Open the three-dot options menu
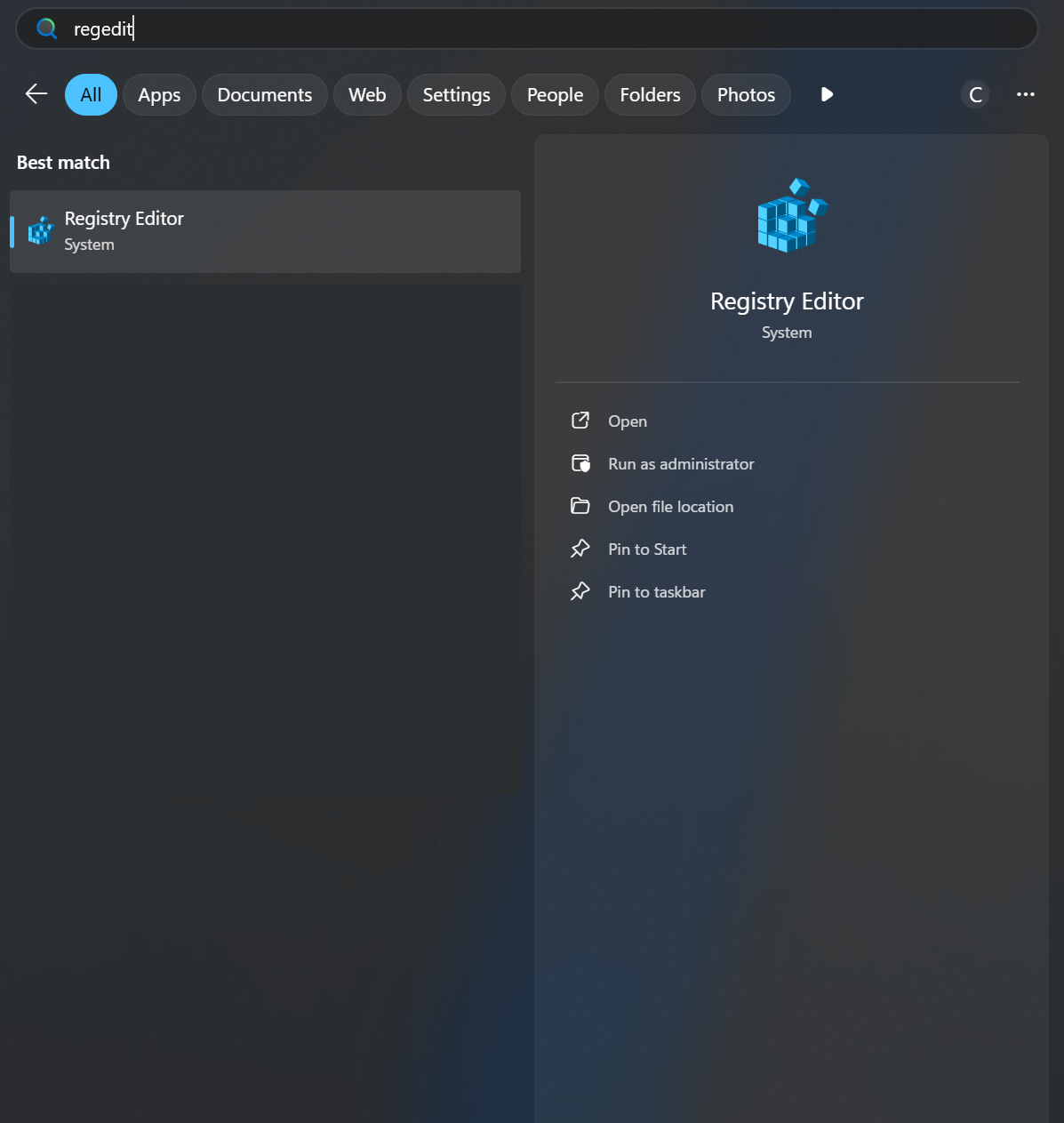The image size is (1064, 1123). 1026,94
